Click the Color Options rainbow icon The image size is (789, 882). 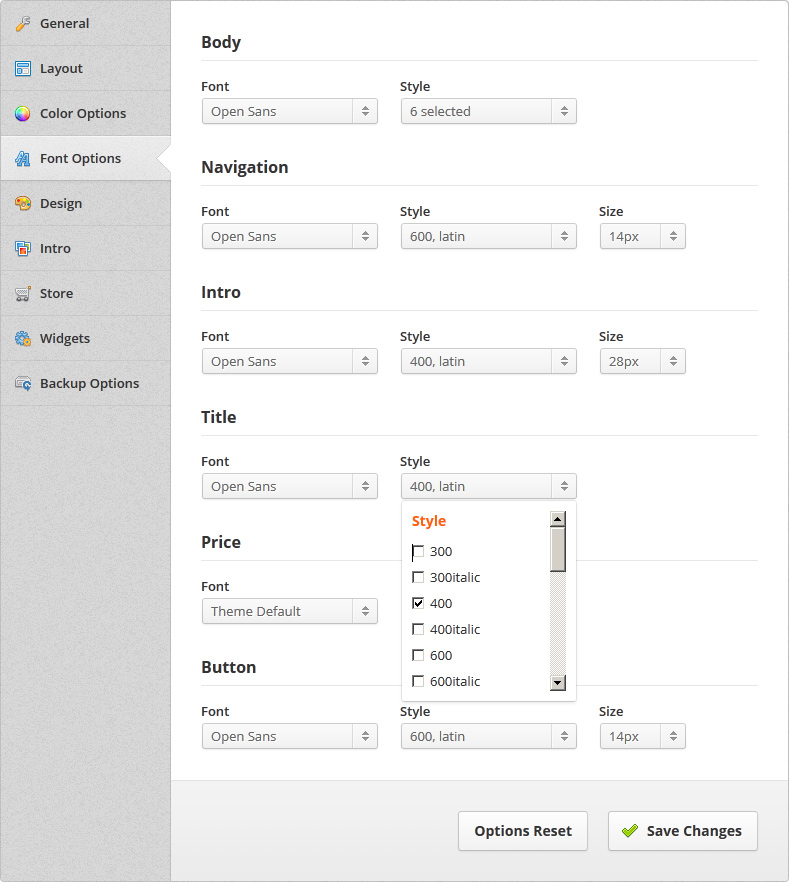pos(22,114)
